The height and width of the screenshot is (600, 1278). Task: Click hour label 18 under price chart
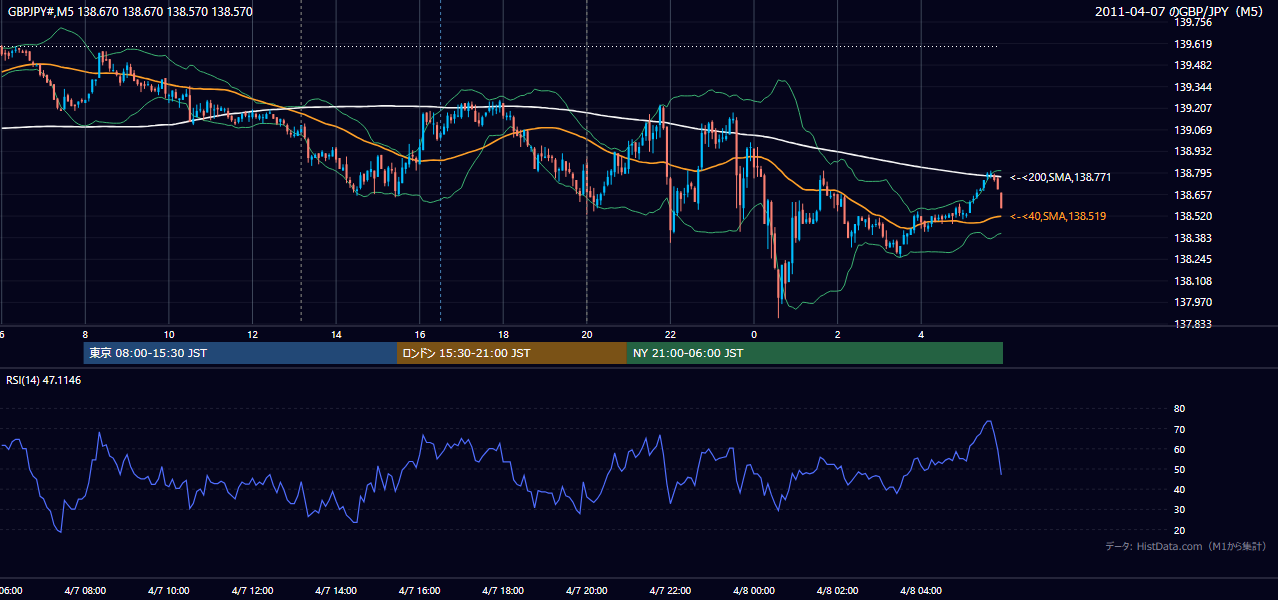pyautogui.click(x=504, y=335)
